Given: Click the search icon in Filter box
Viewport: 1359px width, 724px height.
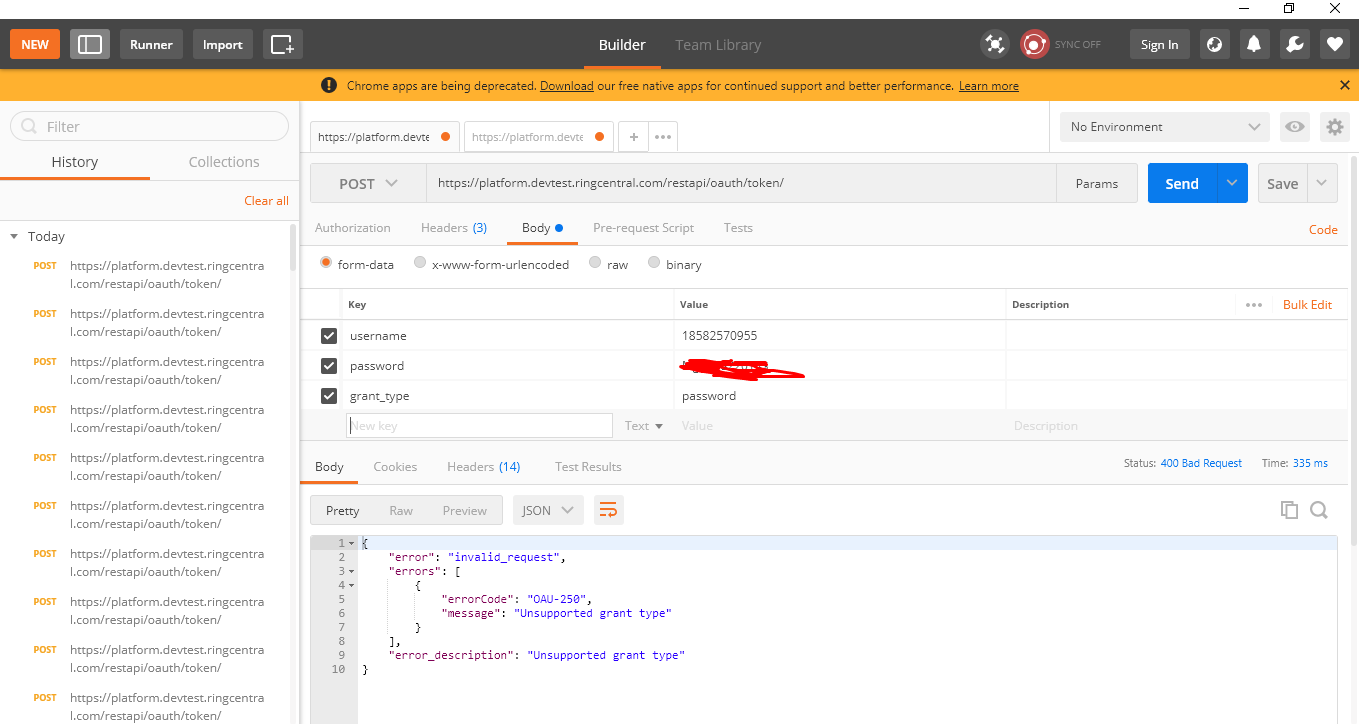Looking at the screenshot, I should click(x=30, y=127).
